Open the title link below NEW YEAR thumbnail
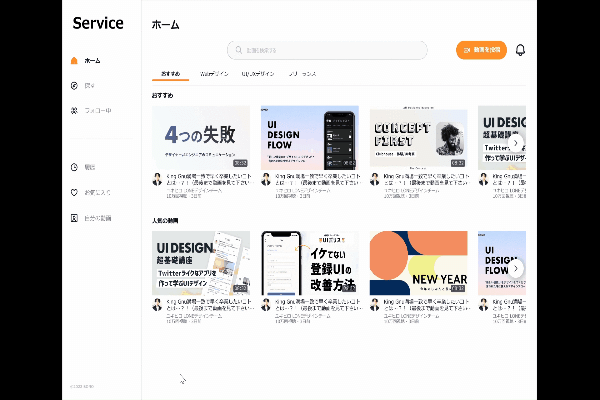The height and width of the screenshot is (400, 600). tap(427, 305)
